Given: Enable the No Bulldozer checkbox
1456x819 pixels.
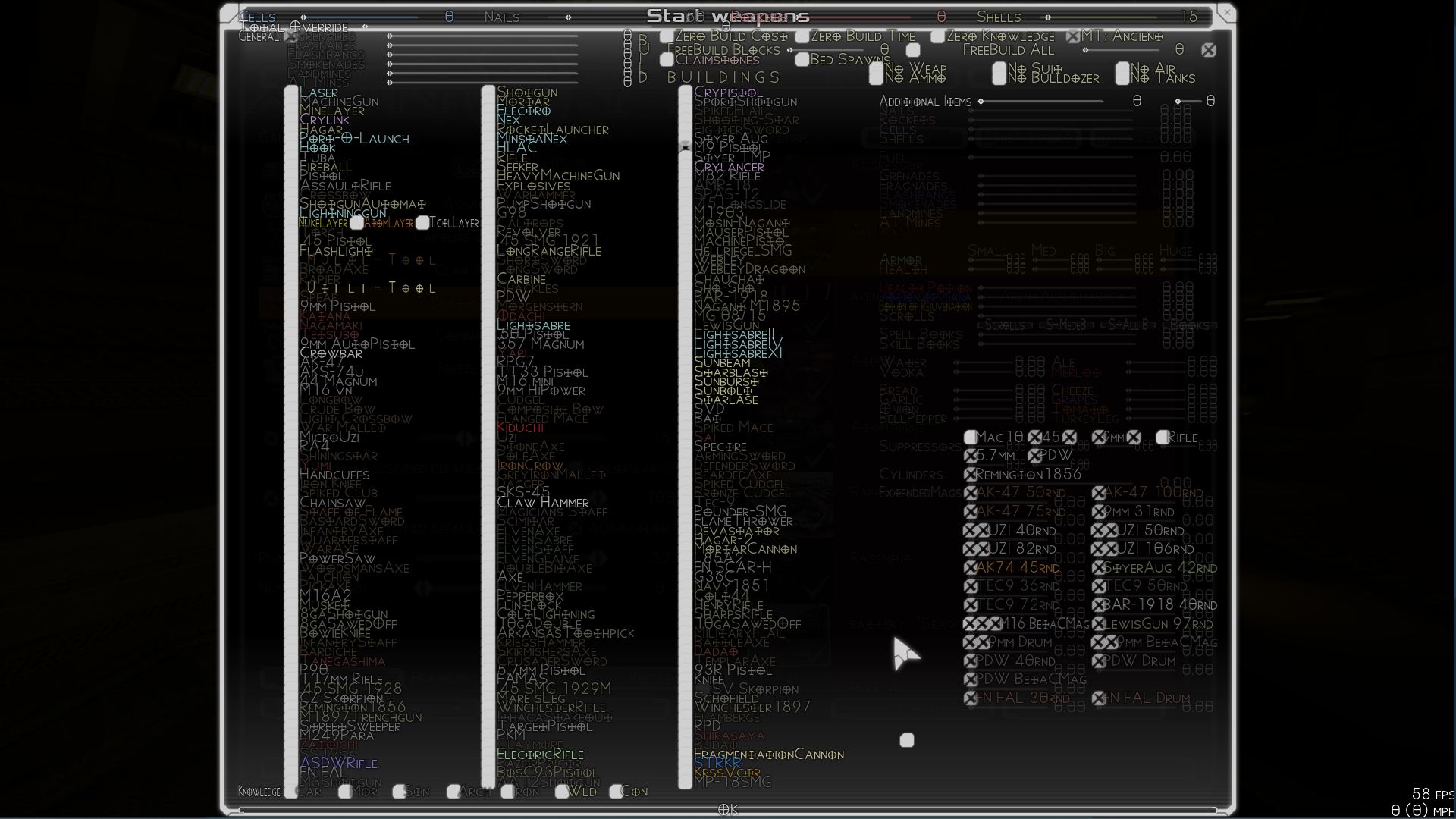Looking at the screenshot, I should pyautogui.click(x=999, y=78).
